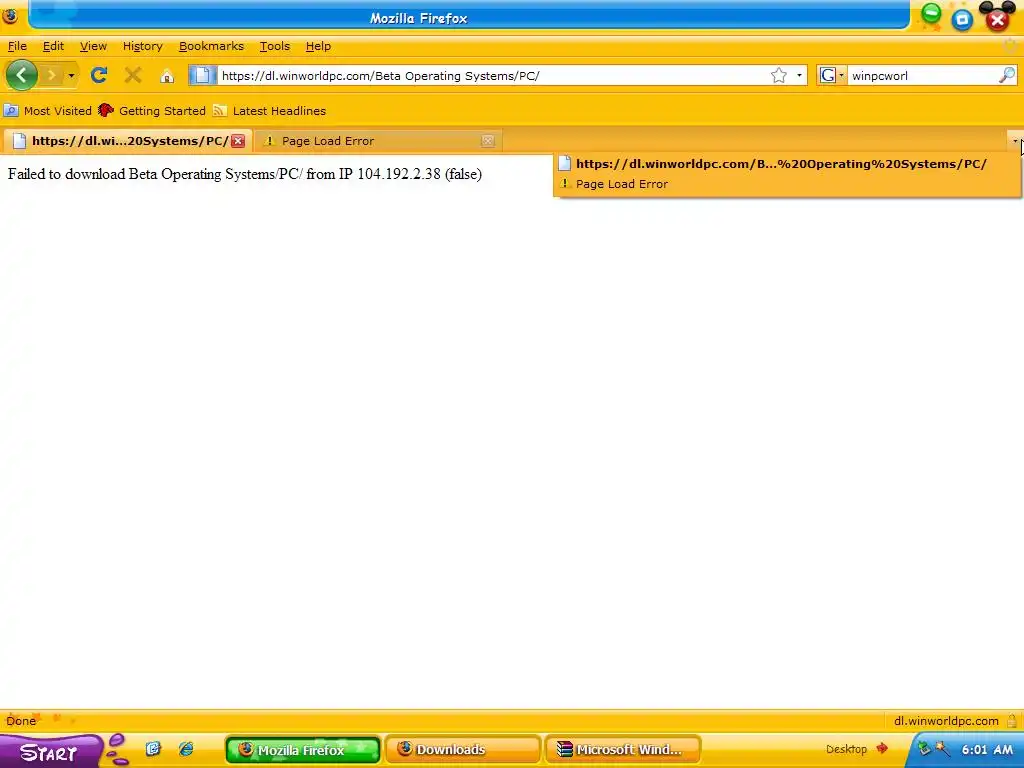Minimize Firefox with the green button
The width and height of the screenshot is (1024, 768).
(931, 14)
